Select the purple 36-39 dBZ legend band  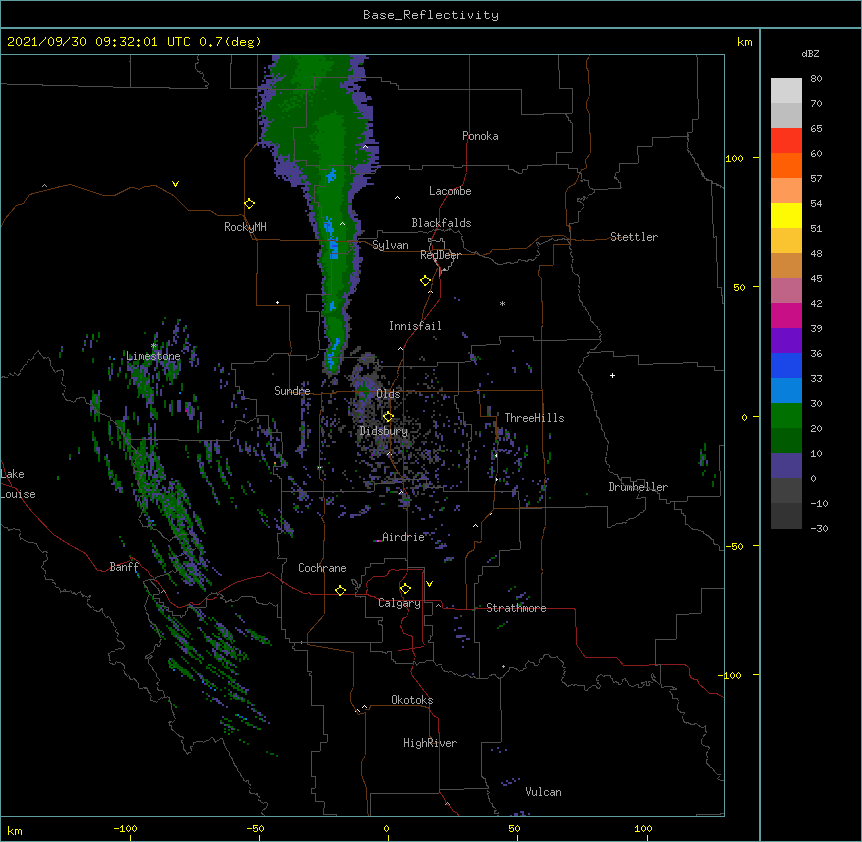tap(786, 341)
